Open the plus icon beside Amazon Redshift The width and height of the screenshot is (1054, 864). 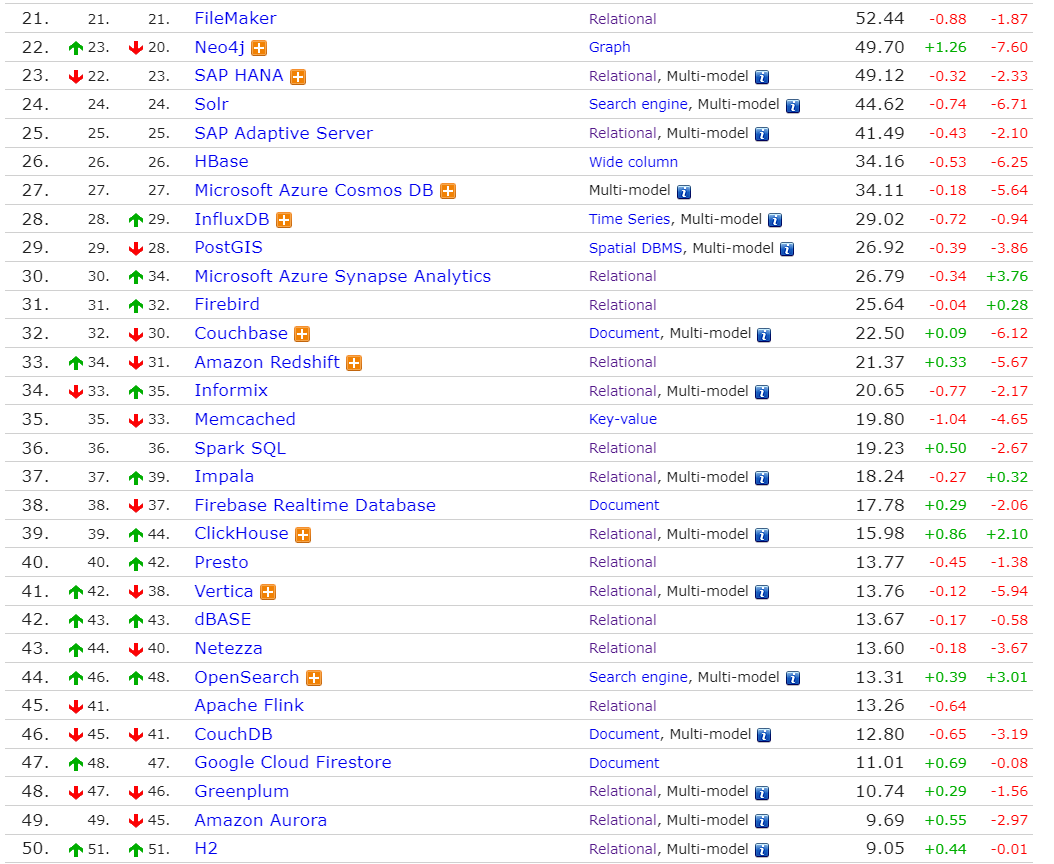click(x=354, y=363)
